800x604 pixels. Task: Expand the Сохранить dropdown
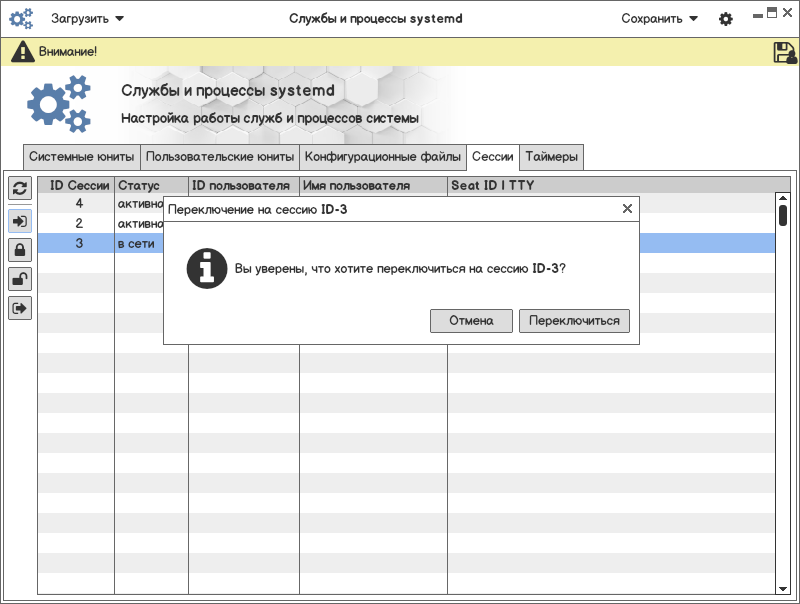click(x=659, y=19)
